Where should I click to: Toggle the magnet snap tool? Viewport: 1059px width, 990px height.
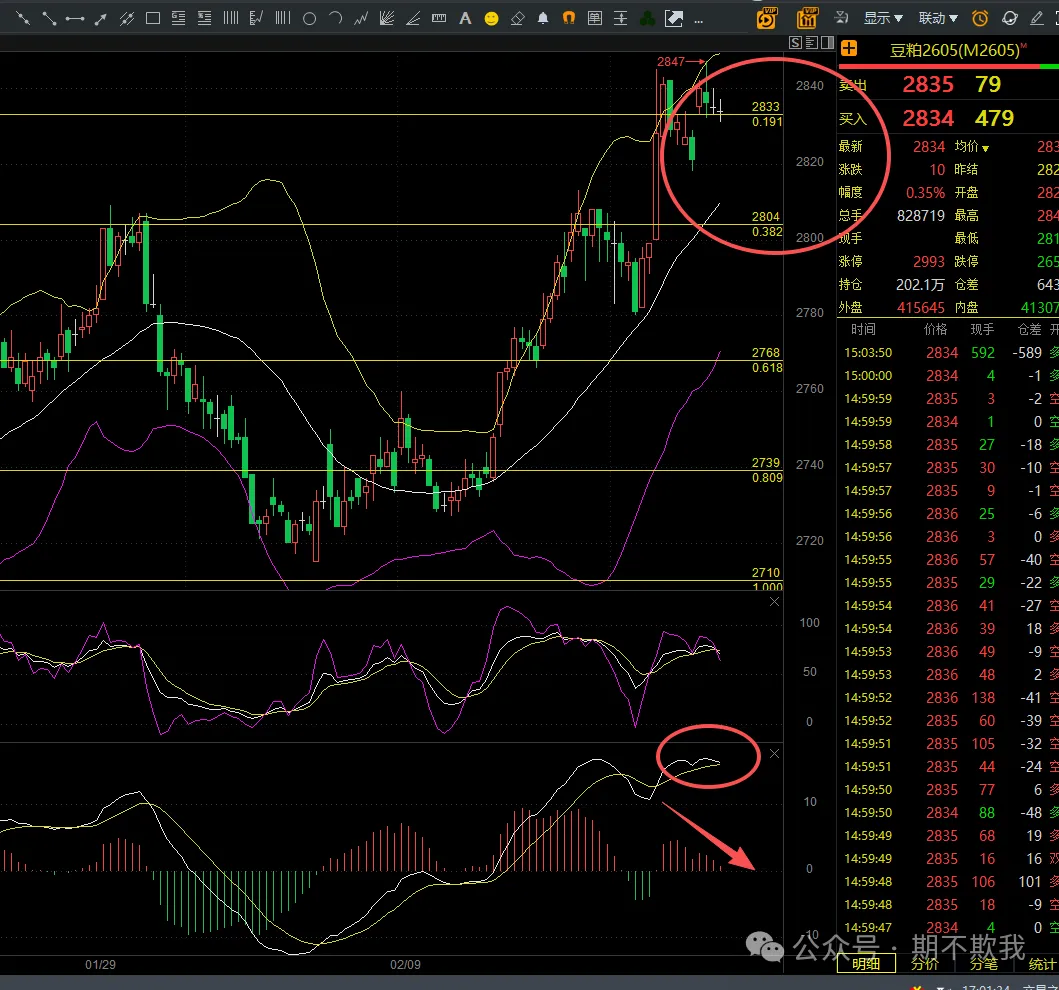[x=569, y=19]
